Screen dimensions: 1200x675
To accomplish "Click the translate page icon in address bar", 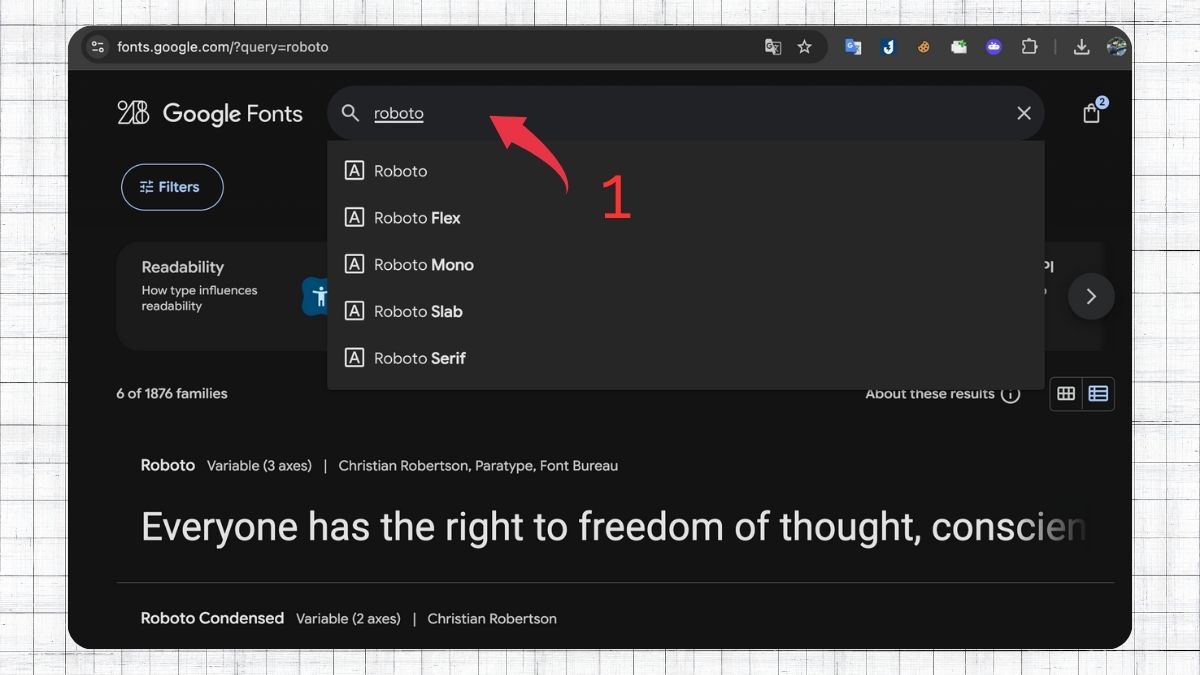I will [x=772, y=47].
